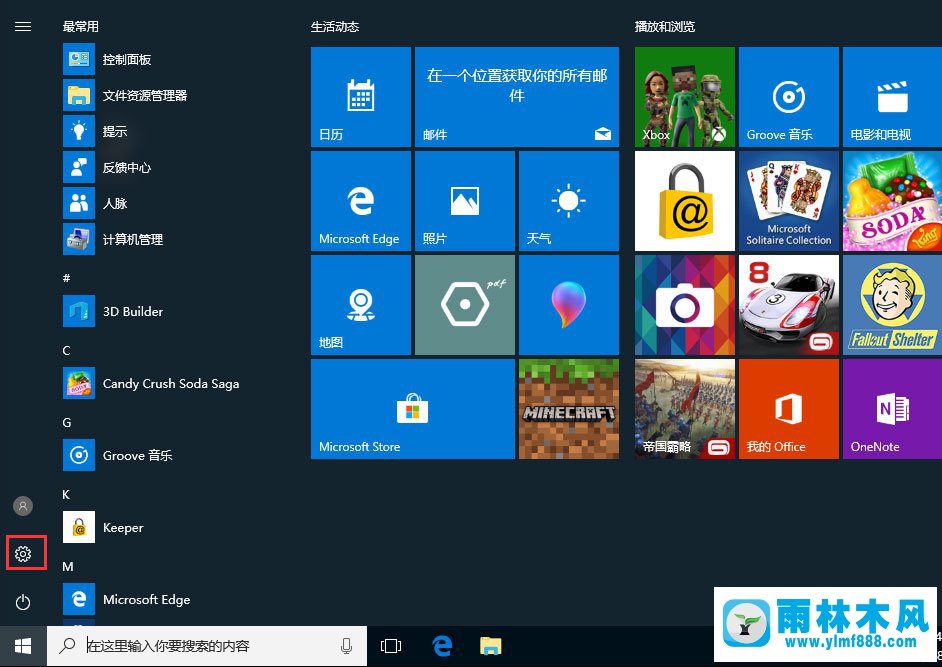Open 人脉 app from the list

click(96, 203)
